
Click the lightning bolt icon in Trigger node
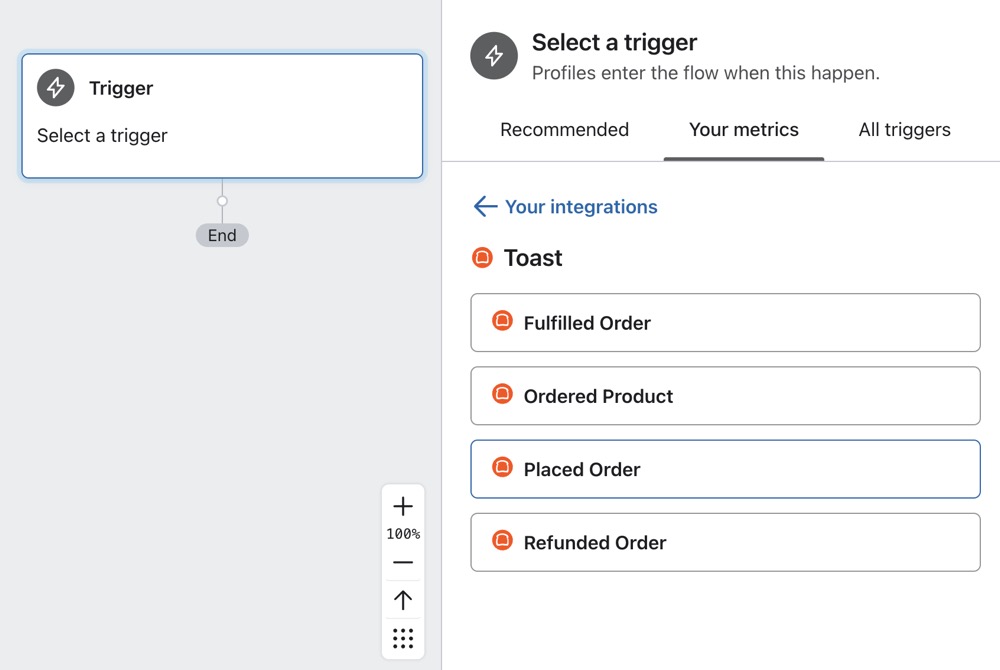[56, 88]
